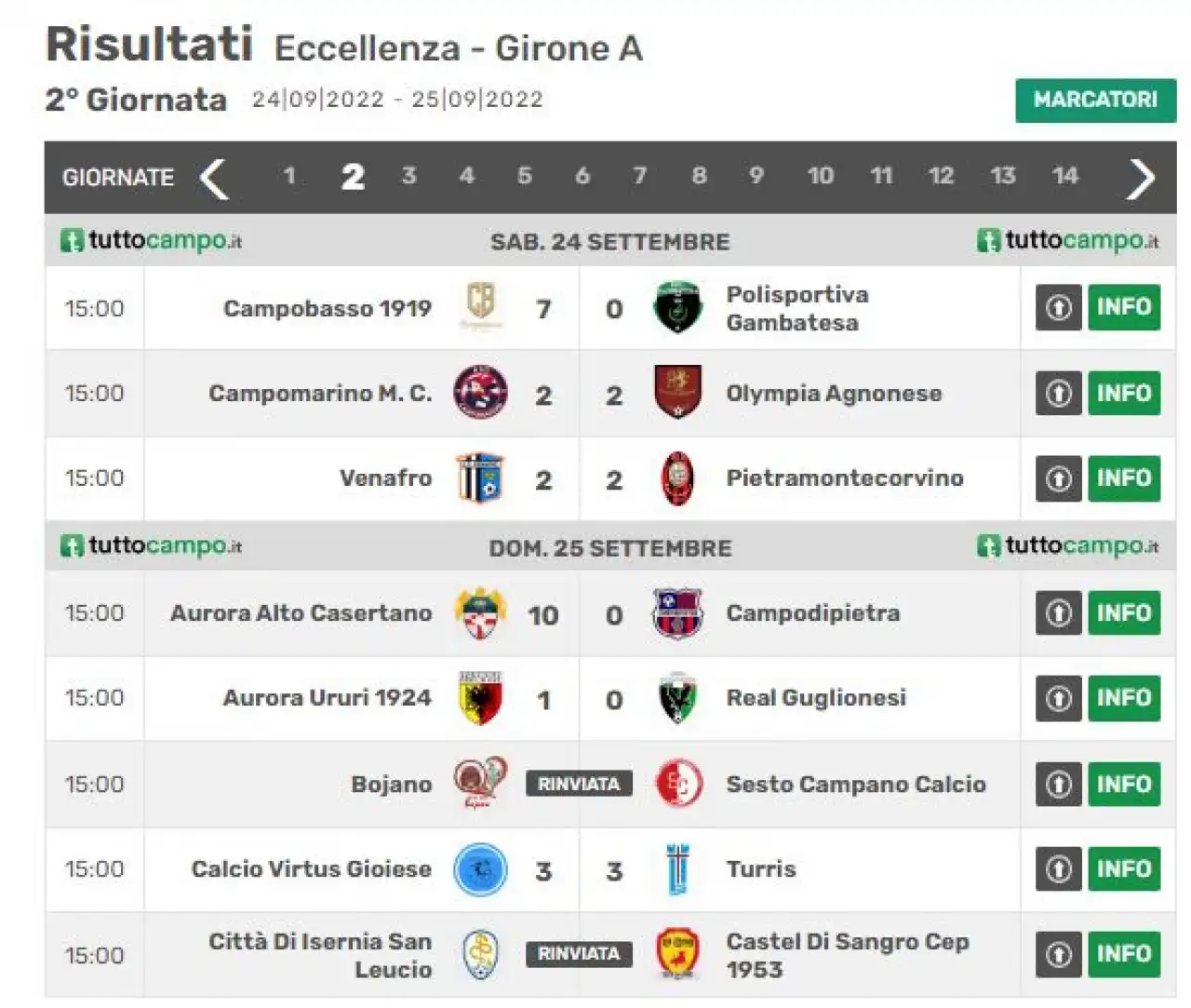Open INFO for Campomarino vs Olympia Agnonese
The image size is (1191, 1008).
[x=1124, y=393]
